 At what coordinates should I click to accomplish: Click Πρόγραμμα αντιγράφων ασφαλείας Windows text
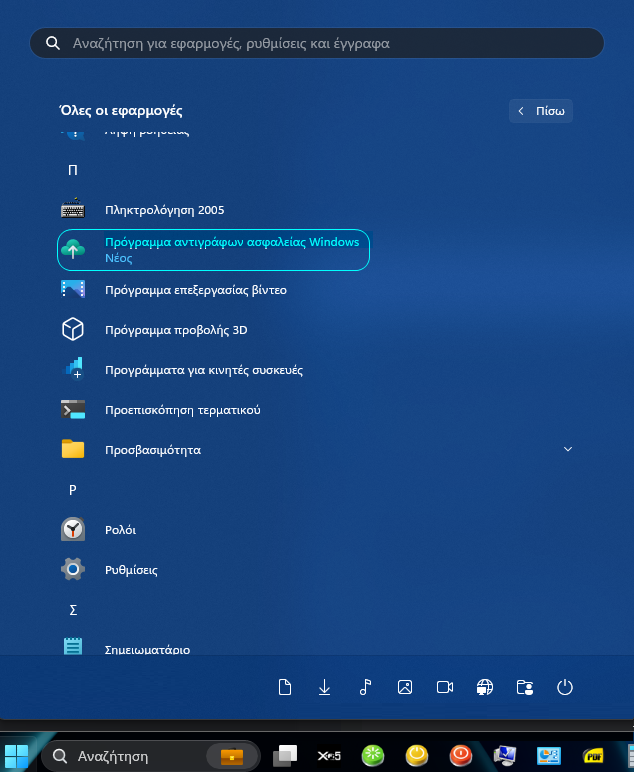[x=232, y=242]
